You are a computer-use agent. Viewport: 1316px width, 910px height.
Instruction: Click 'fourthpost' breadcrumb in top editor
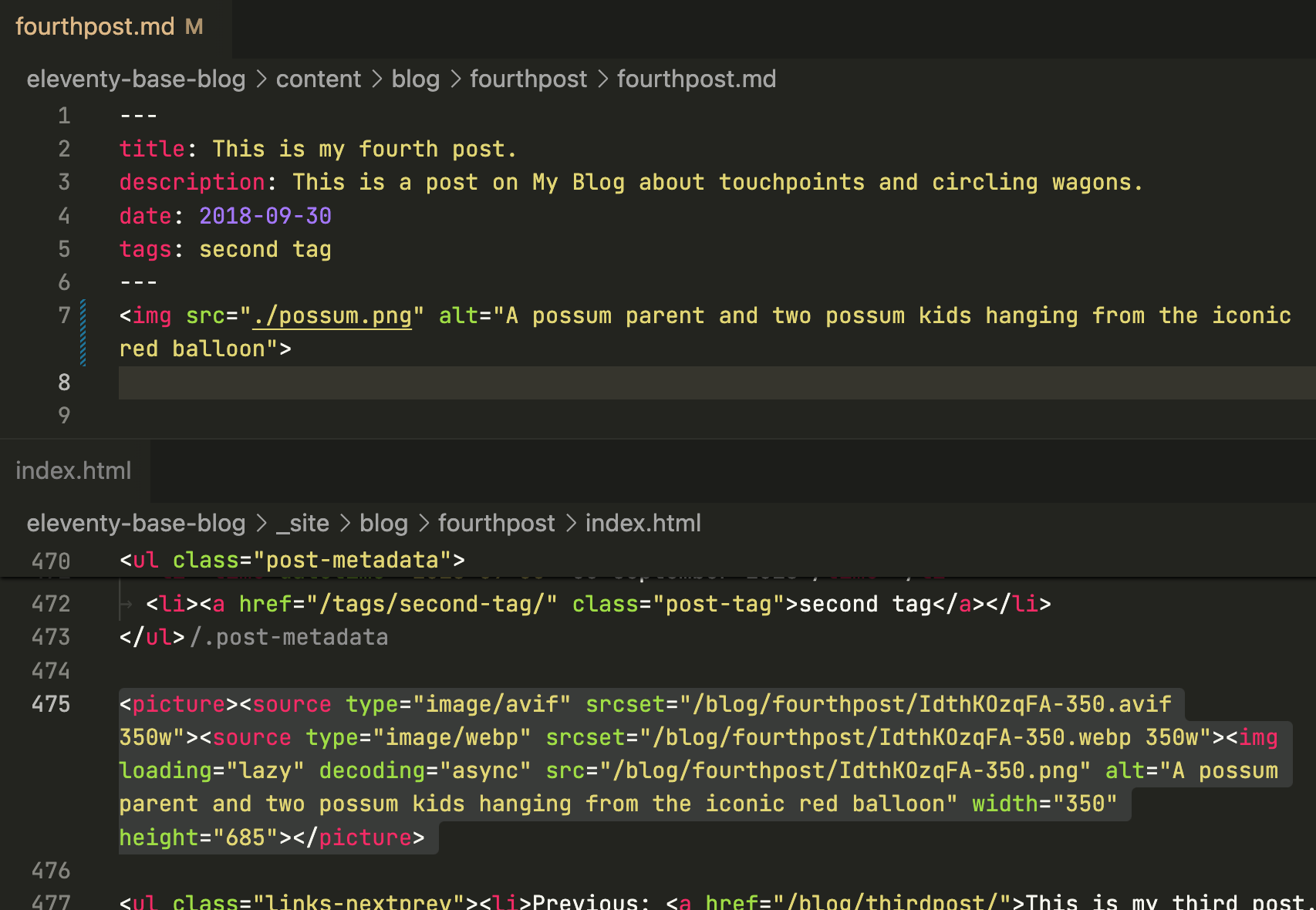tap(528, 79)
